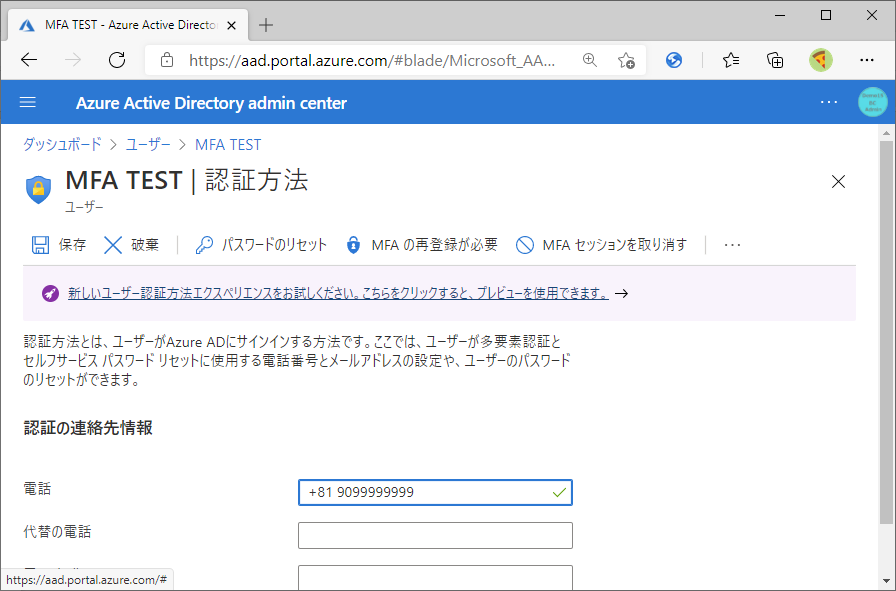This screenshot has height=591, width=896.
Task: Open the browser settings ellipsis menu
Action: (x=867, y=60)
